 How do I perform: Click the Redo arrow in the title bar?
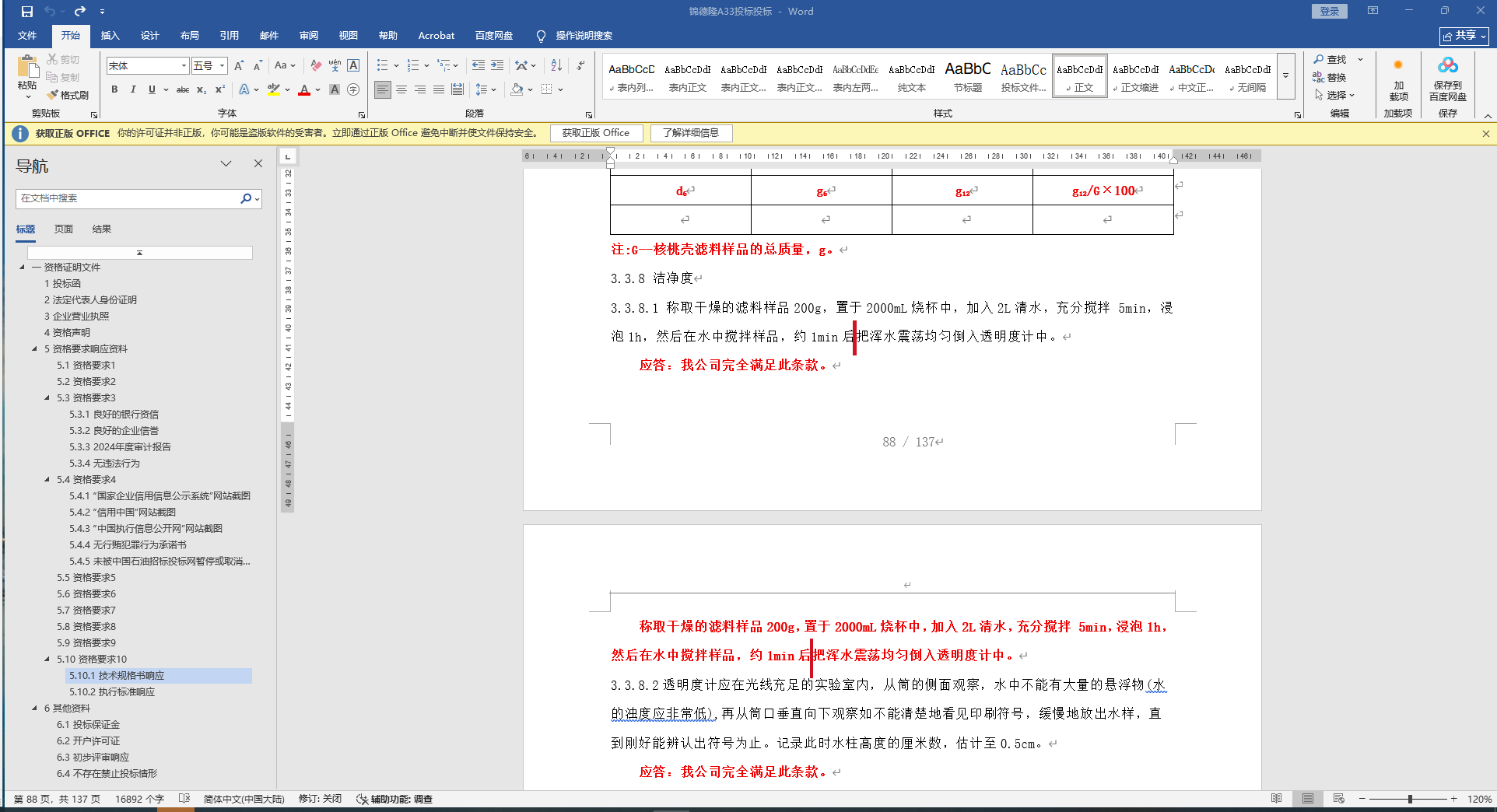80,12
